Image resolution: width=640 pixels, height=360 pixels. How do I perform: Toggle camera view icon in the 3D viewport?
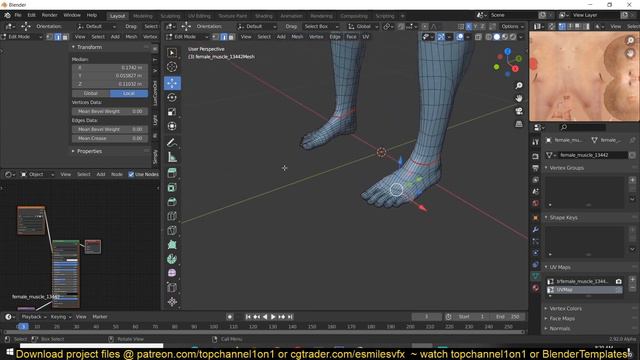tap(519, 111)
